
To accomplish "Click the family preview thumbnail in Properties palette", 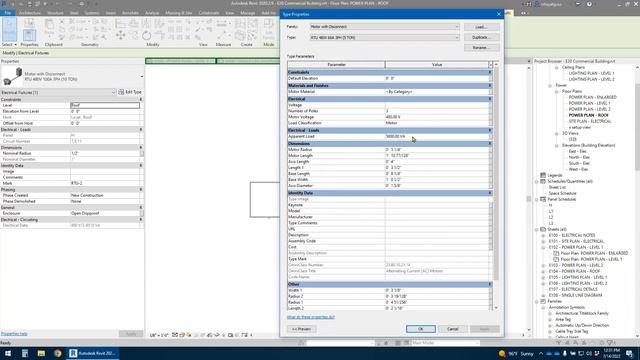I will coord(12,77).
